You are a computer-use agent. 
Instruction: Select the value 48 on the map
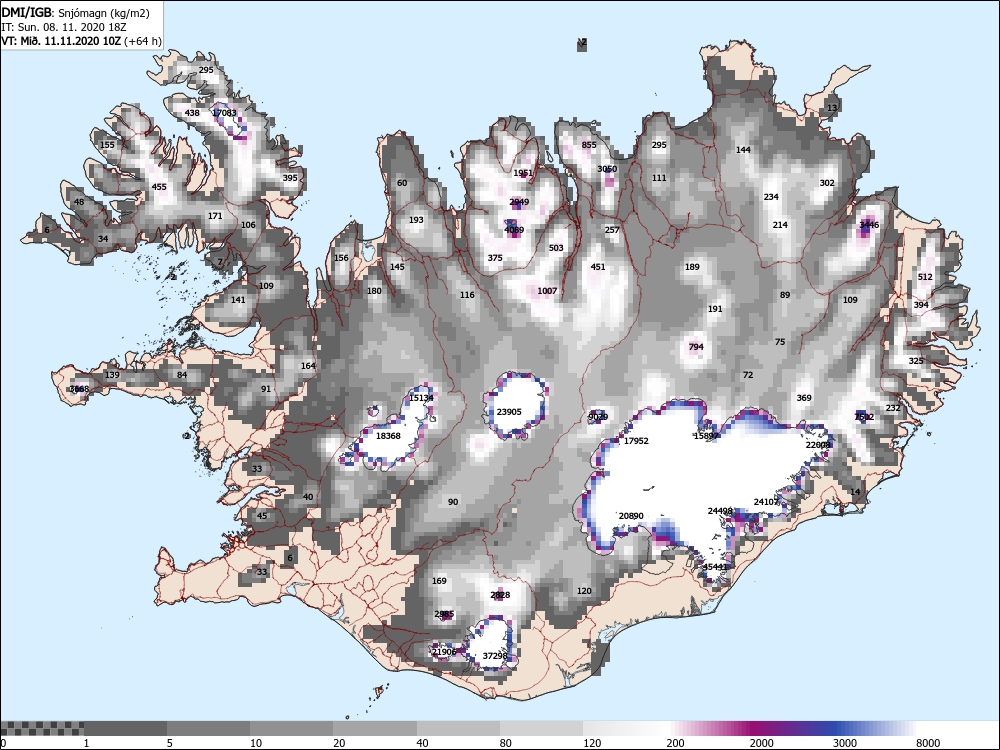79,202
